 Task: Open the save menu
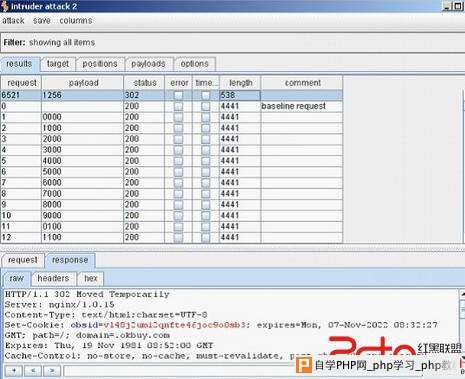point(42,21)
